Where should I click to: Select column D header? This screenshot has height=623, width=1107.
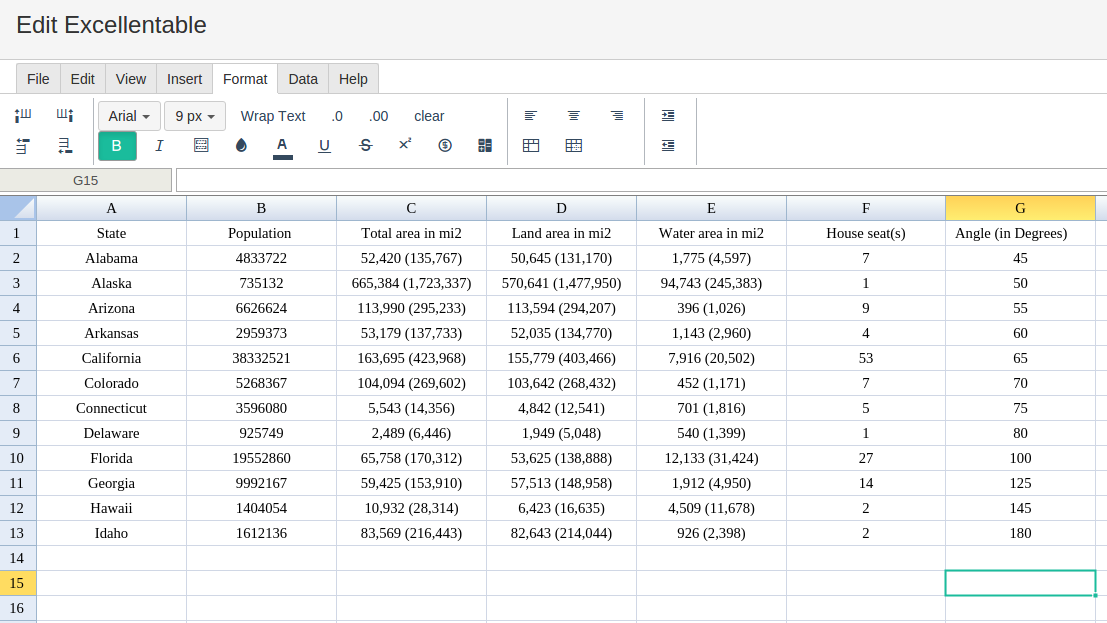coord(561,208)
